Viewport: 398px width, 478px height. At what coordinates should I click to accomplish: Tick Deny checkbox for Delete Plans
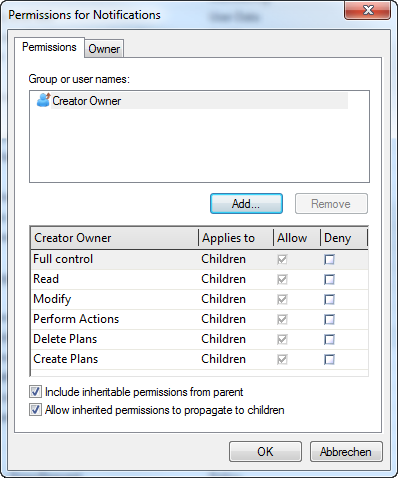[x=329, y=339]
